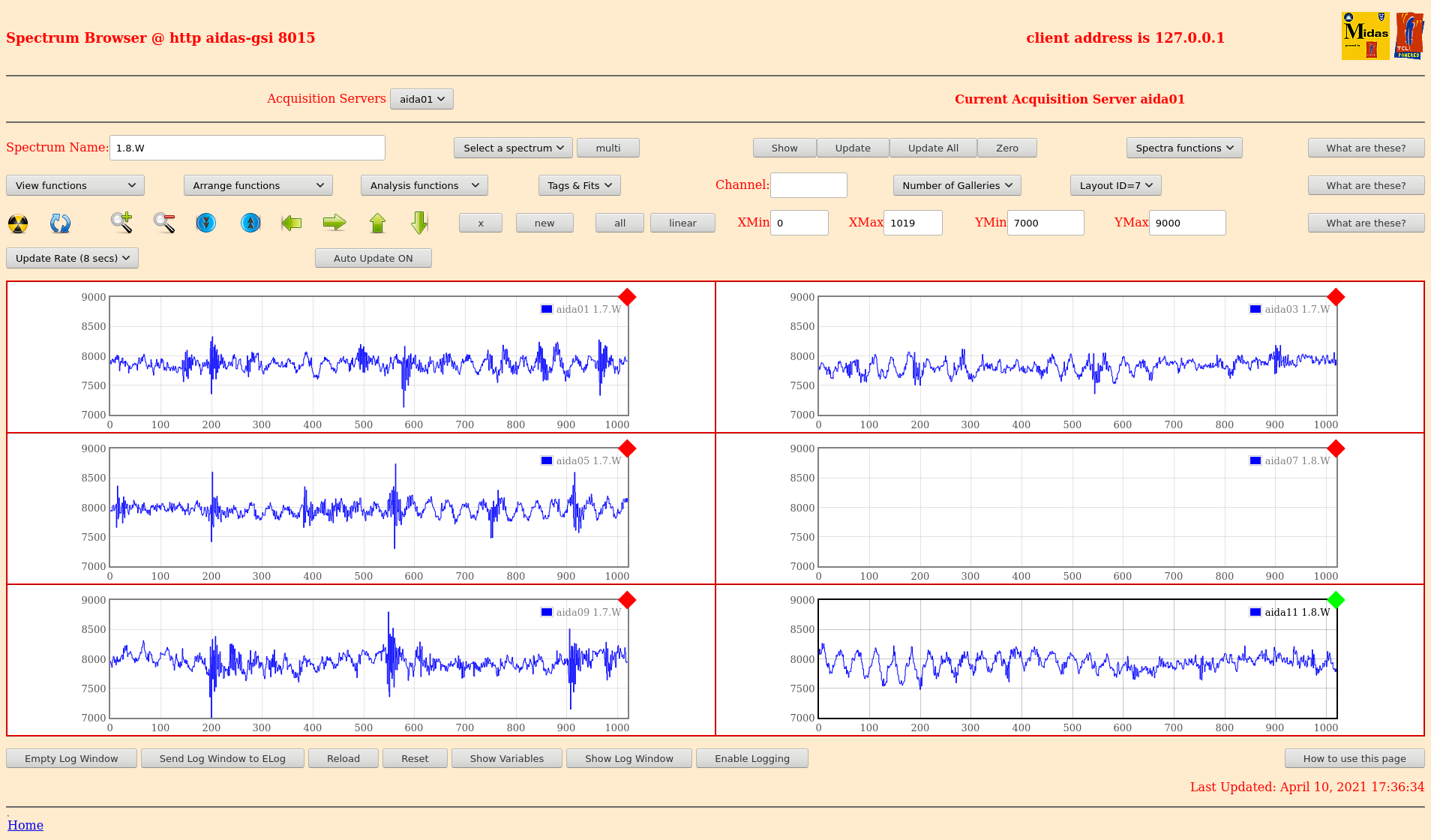Click the Zero button
Screen dimensions: 1431x840
click(x=1007, y=148)
